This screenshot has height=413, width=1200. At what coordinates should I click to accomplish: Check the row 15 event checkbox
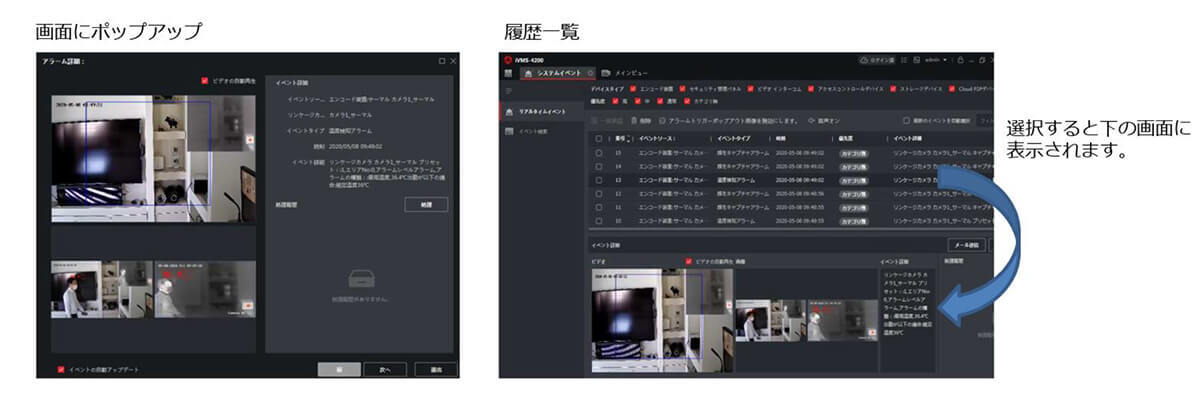598,153
